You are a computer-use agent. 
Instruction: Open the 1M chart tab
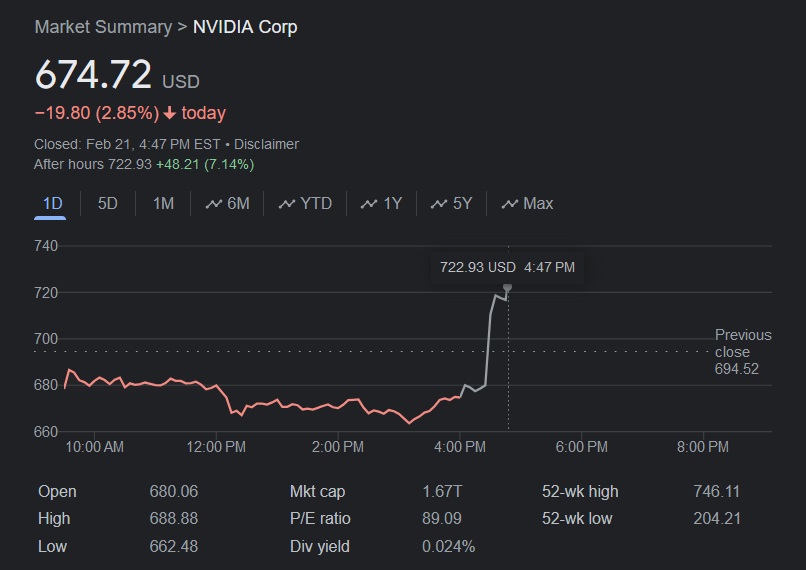163,204
